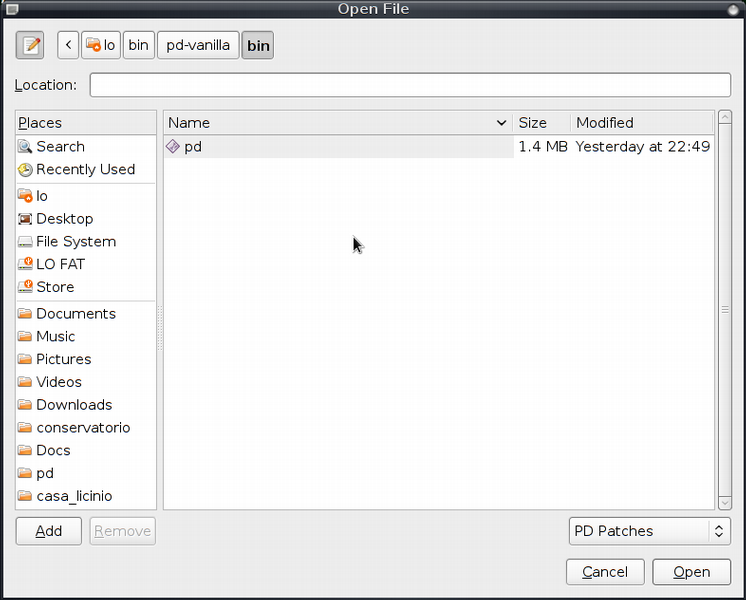Open the Docs bookmark
This screenshot has height=600, width=746.
86,451
